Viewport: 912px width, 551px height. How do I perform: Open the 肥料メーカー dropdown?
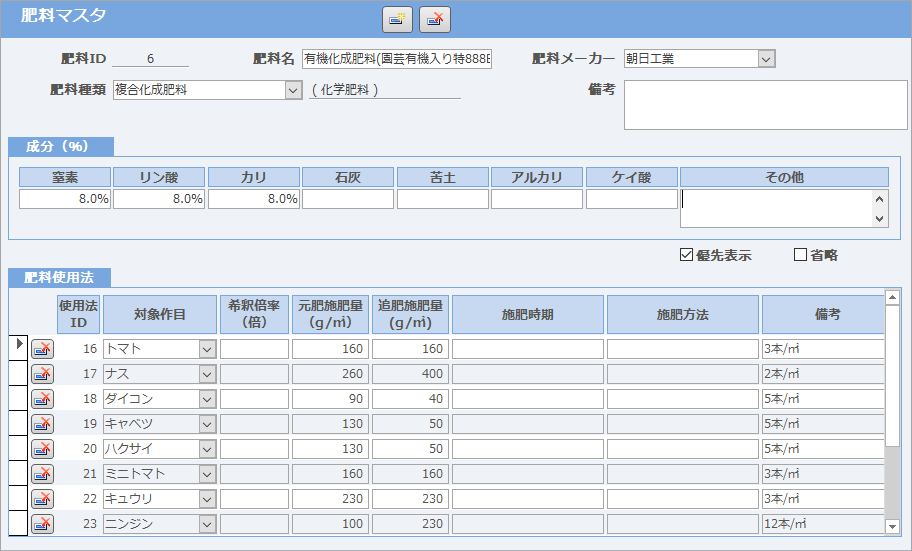tap(766, 59)
